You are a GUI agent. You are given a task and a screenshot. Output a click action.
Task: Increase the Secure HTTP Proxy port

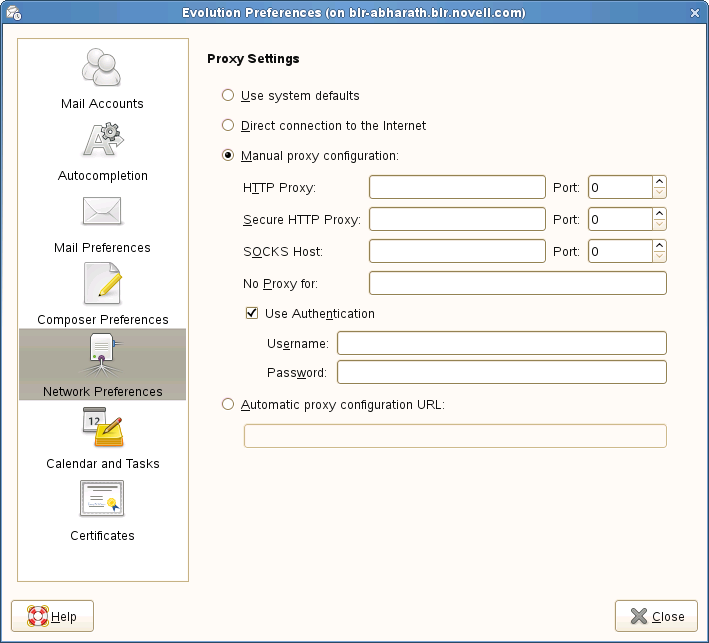point(659,213)
